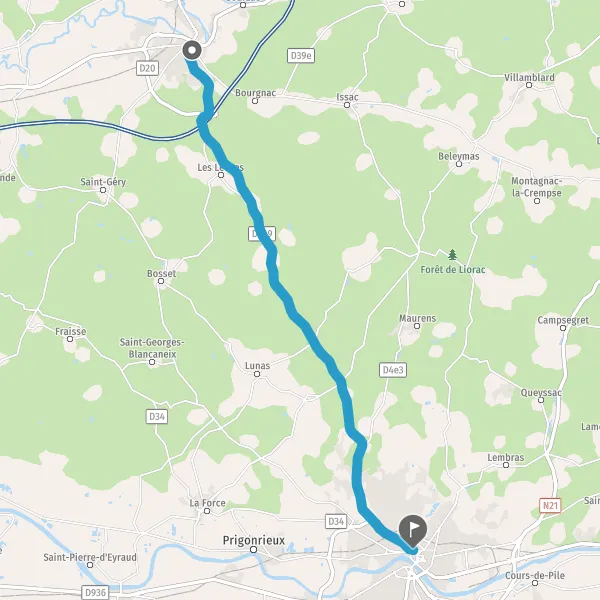Click the Saint-Géry village label
The height and width of the screenshot is (600, 600).
click(x=103, y=182)
